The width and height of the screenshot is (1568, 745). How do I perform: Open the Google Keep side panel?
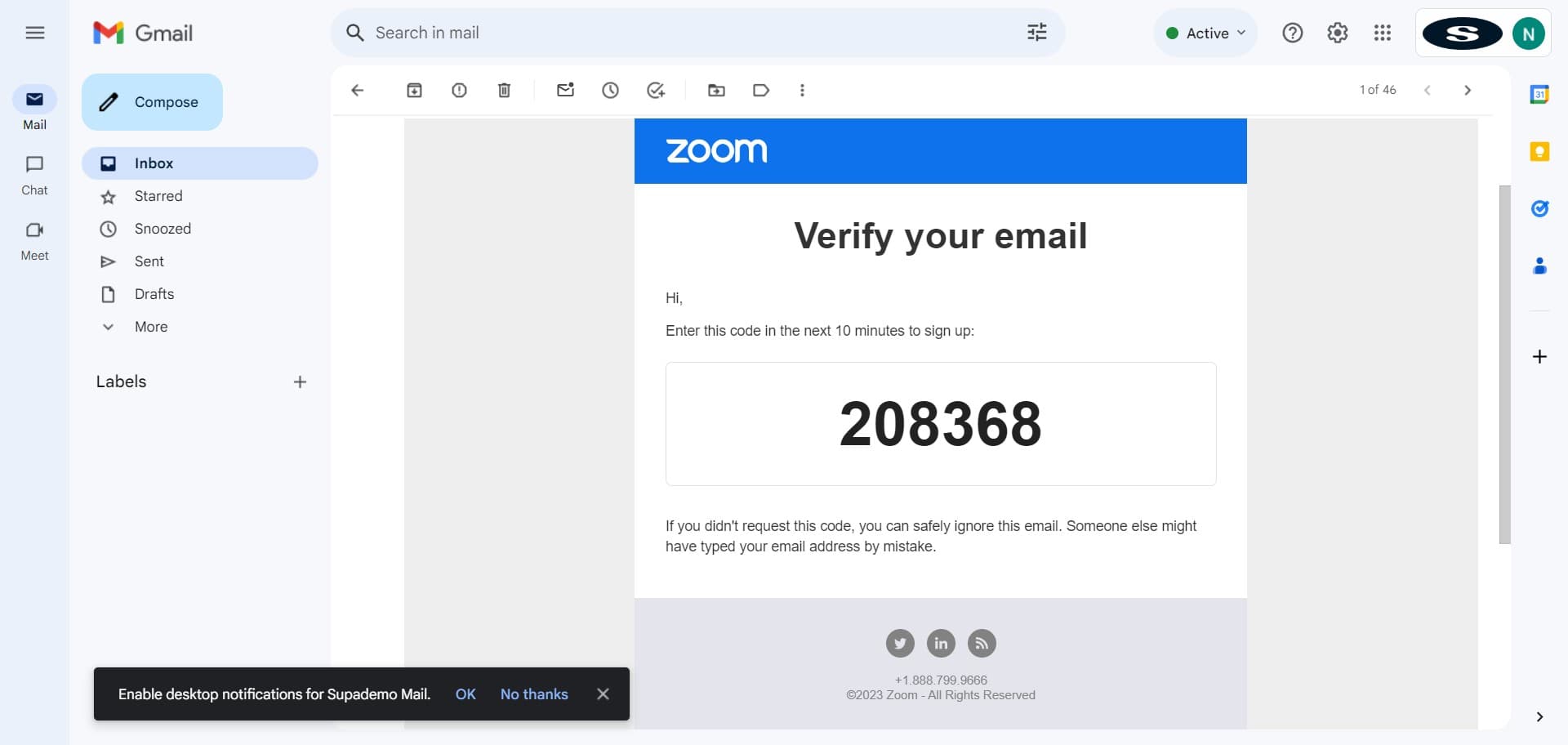pos(1540,152)
